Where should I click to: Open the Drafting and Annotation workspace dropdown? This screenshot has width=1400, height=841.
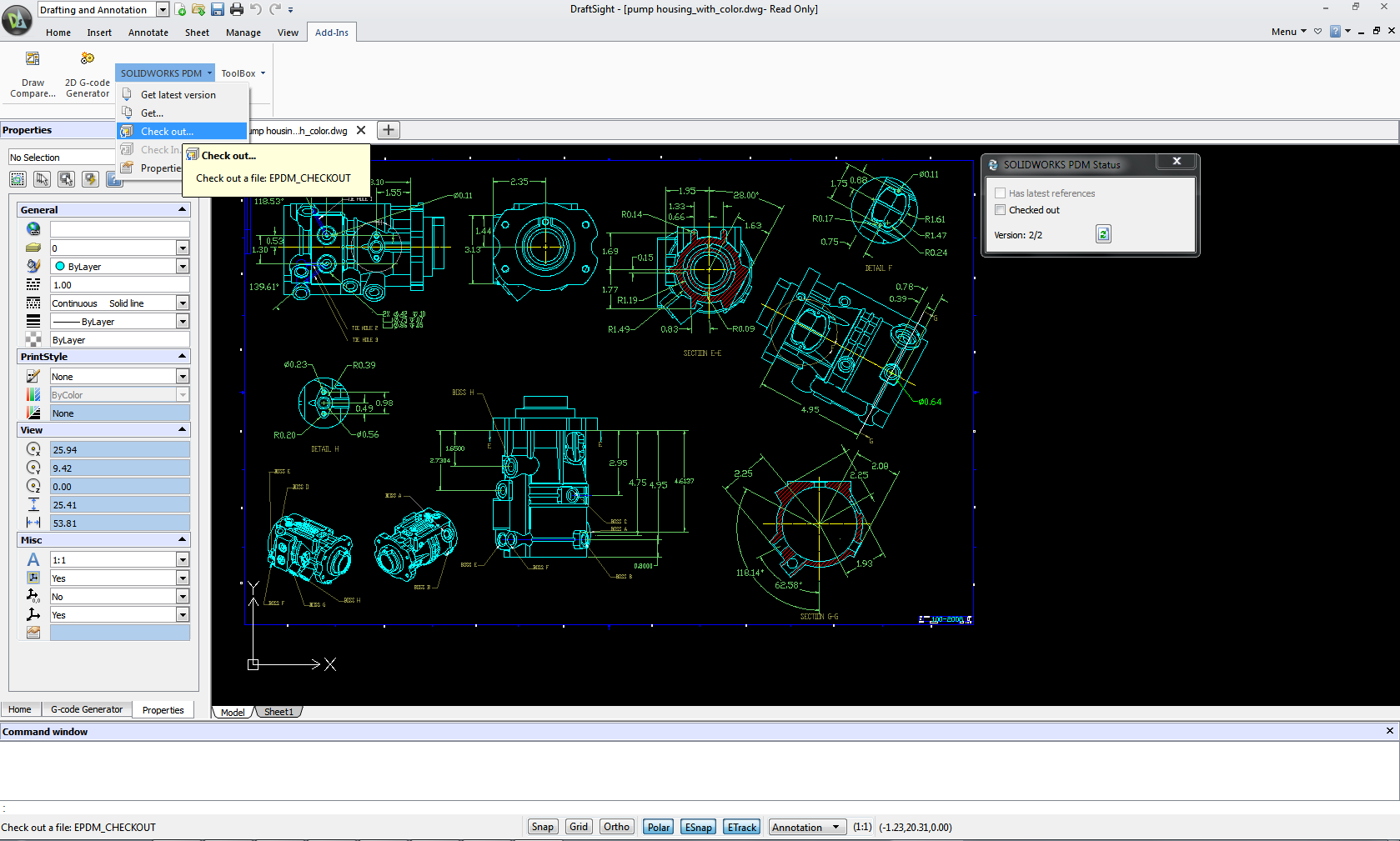point(163,10)
